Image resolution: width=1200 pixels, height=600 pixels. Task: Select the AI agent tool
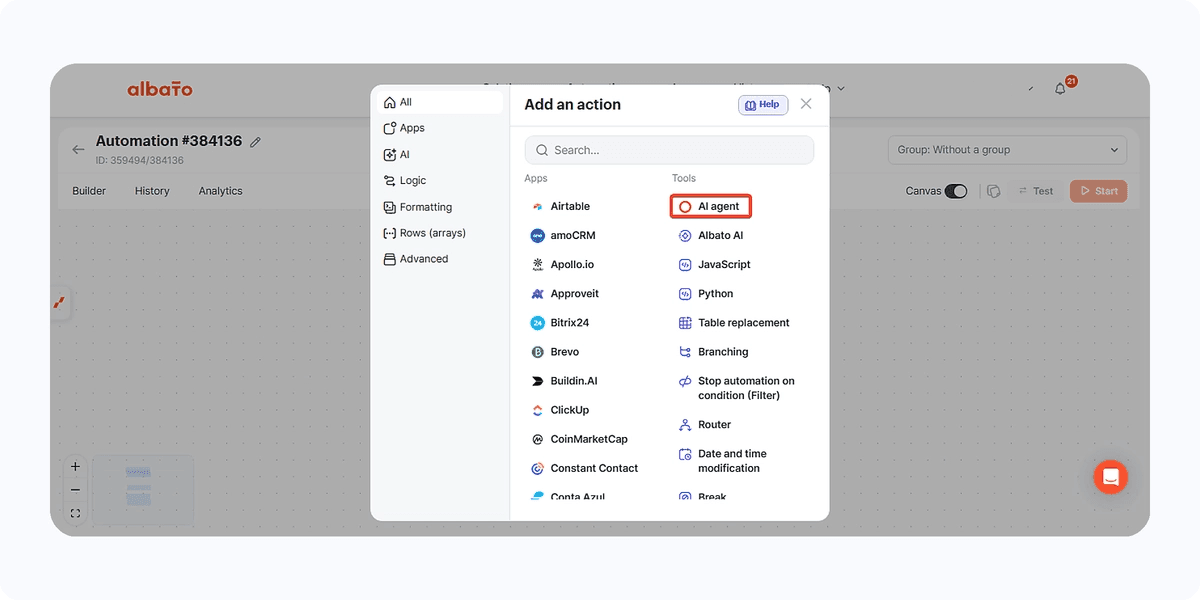coord(710,206)
